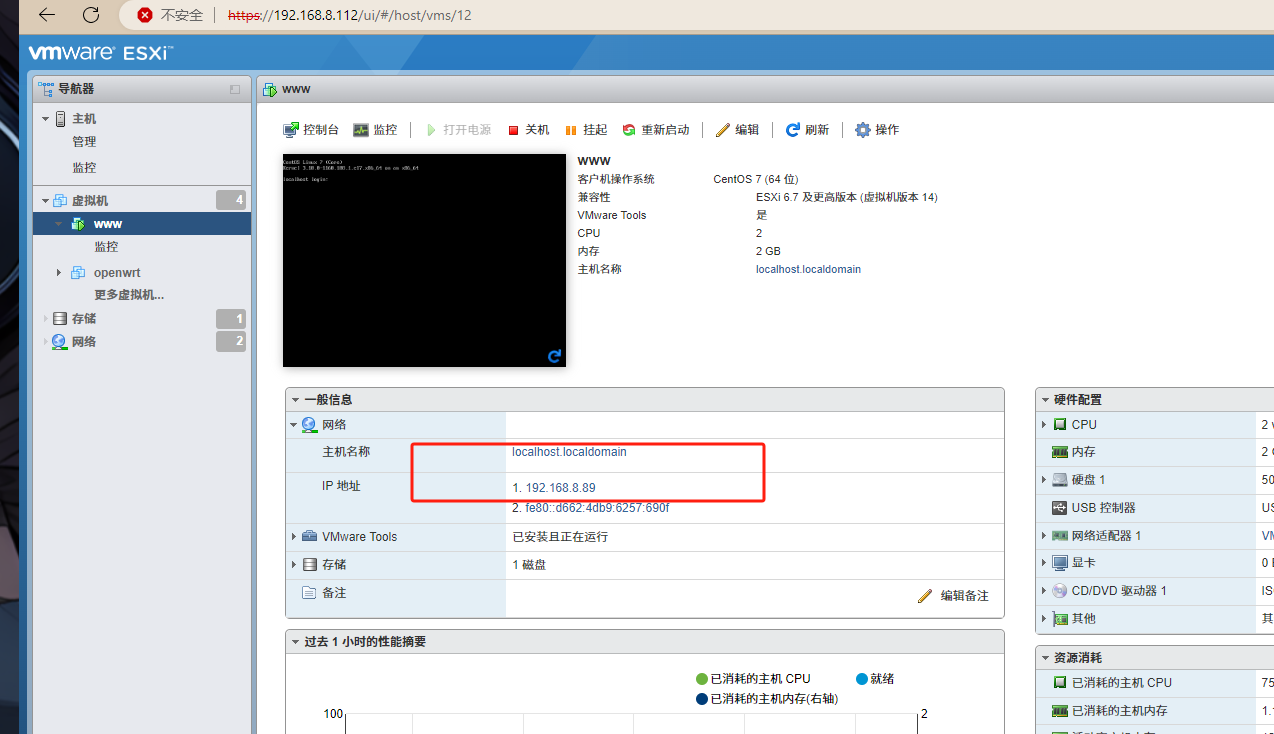
Task: Click 更多虚拟机... link
Action: coord(129,295)
